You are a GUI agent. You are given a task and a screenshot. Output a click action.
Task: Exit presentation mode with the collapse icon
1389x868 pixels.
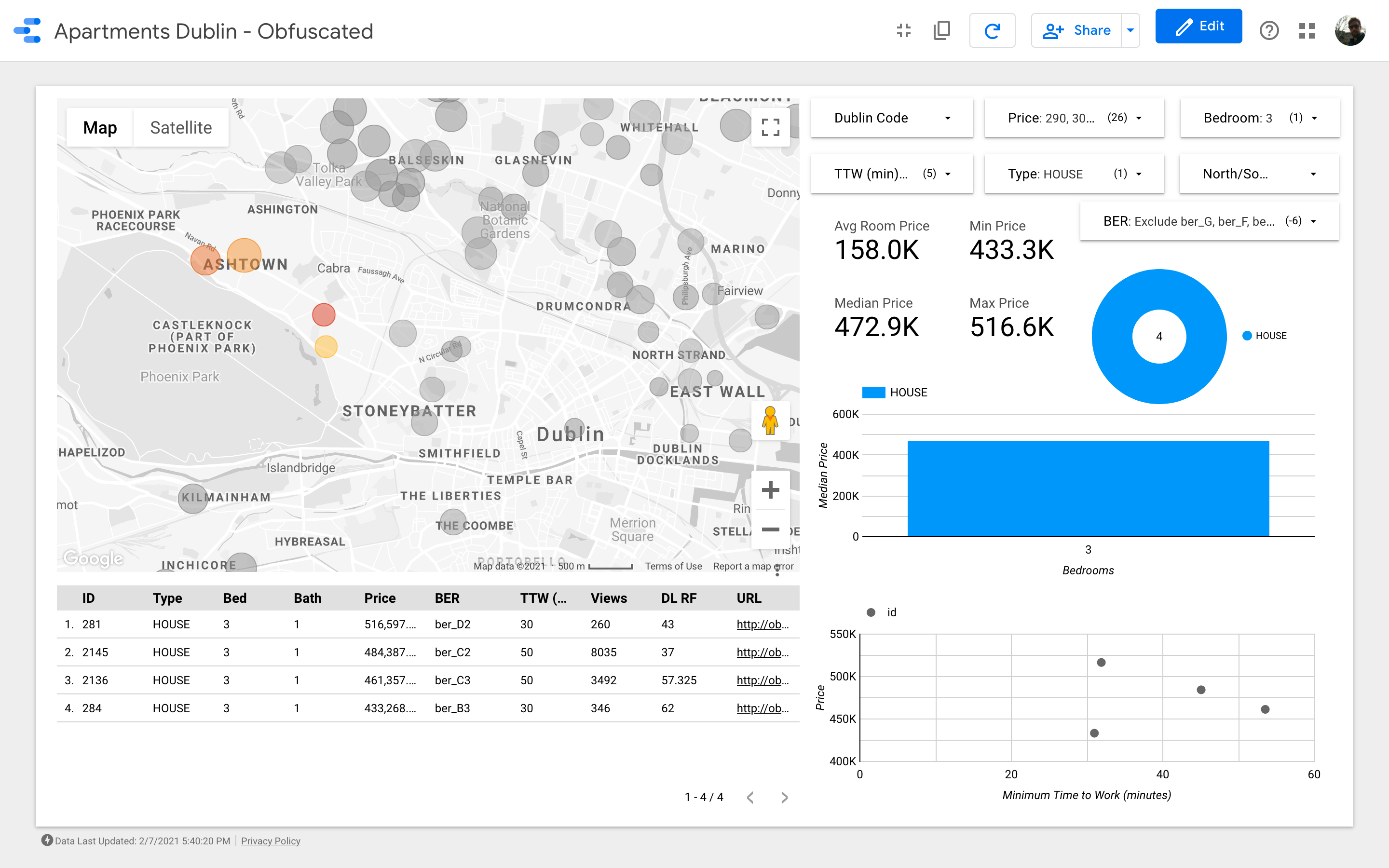tap(903, 30)
